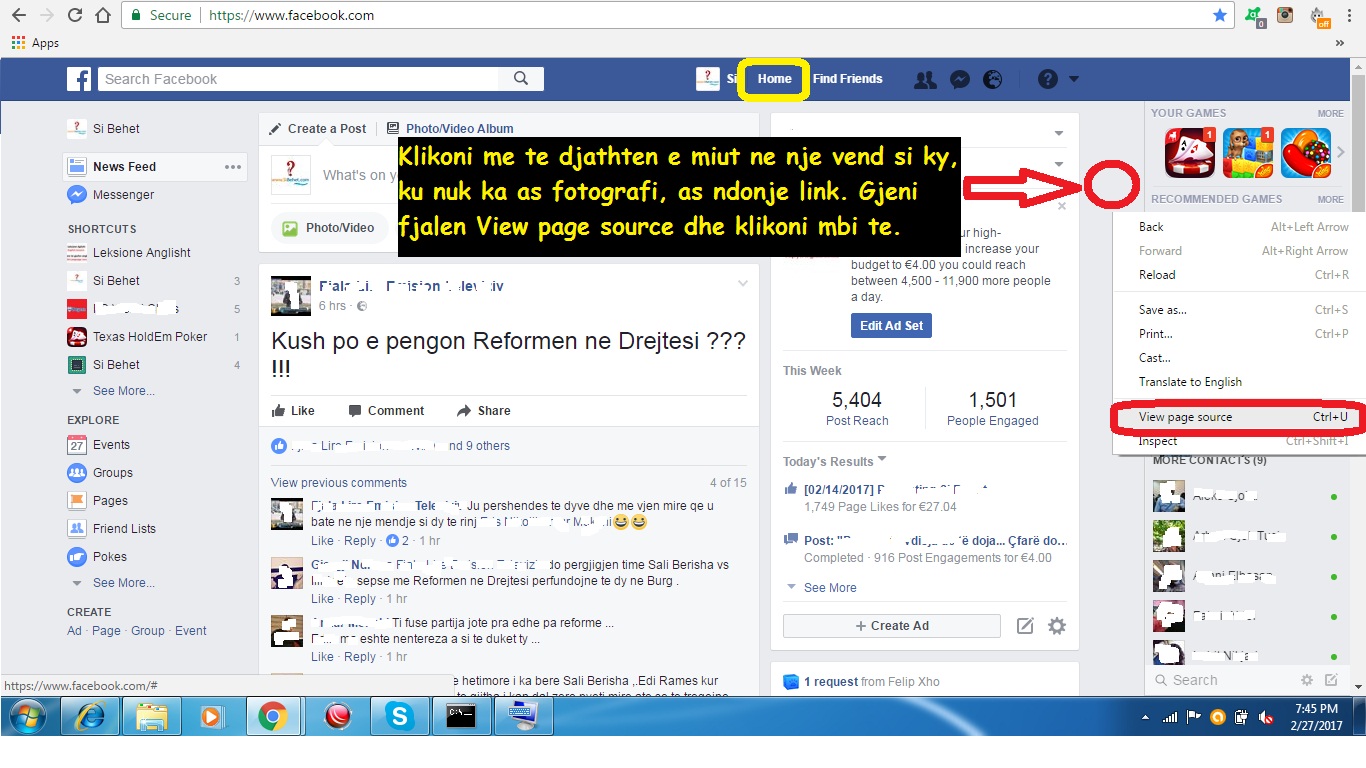Open Windows Start menu

click(x=28, y=716)
